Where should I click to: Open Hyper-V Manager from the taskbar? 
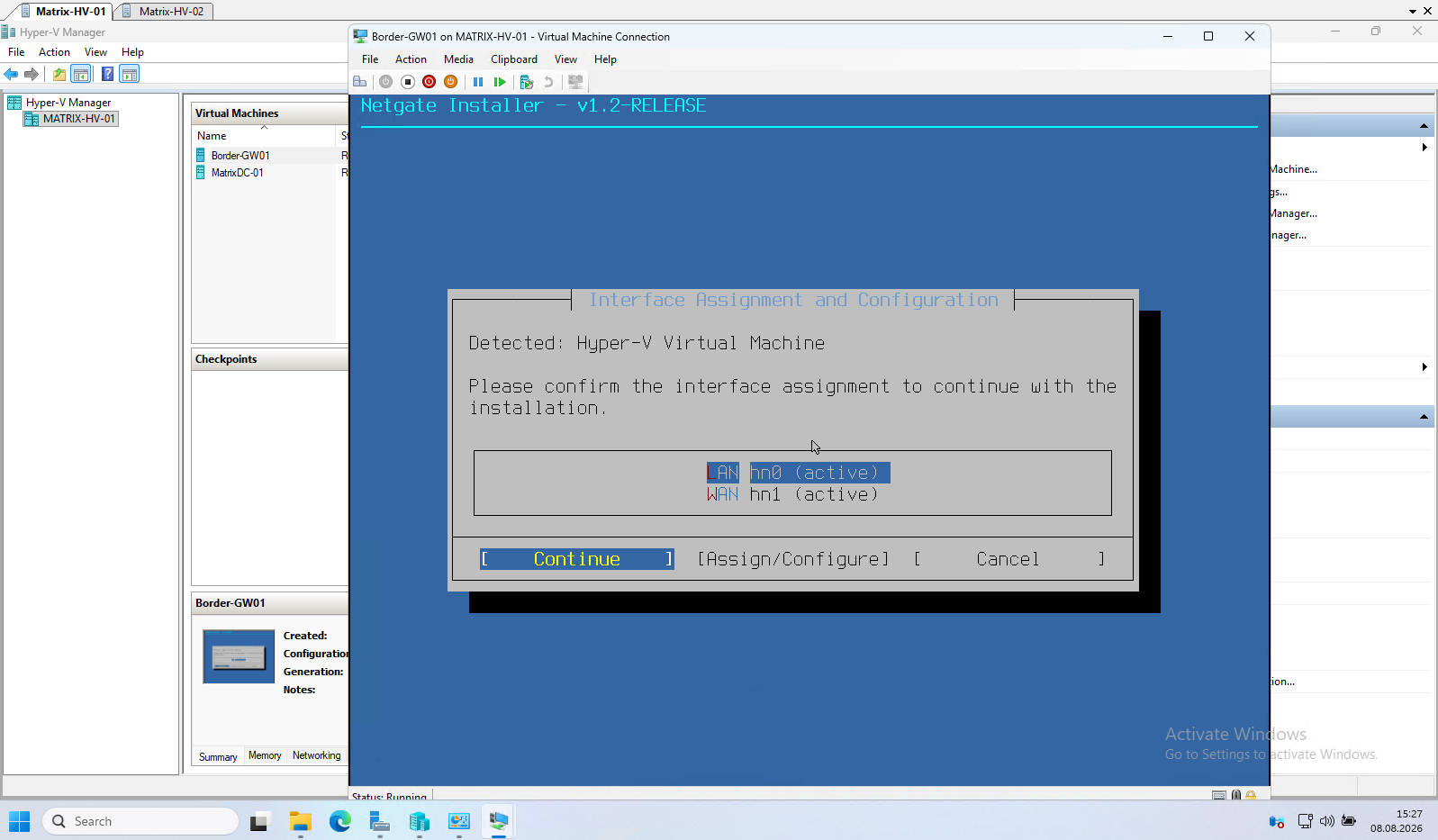coord(419,821)
